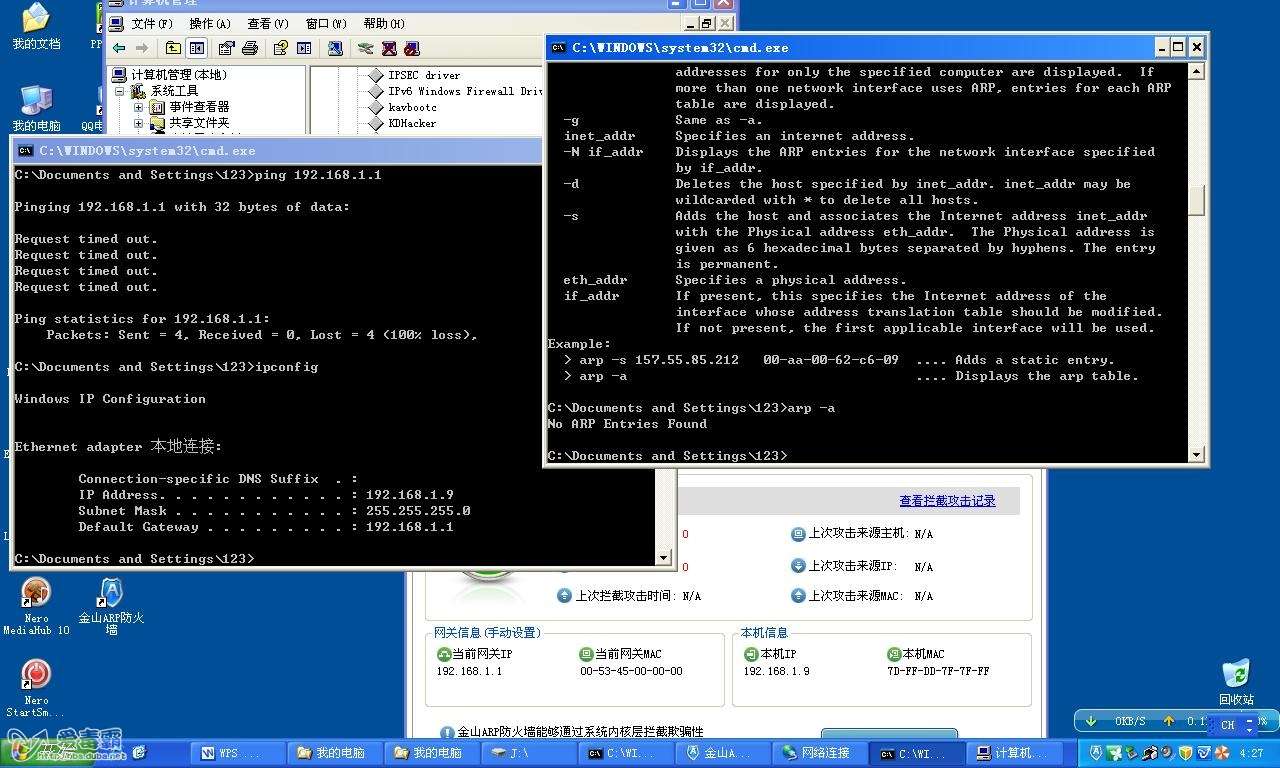Click the 查看拦截攻击记录 link
The height and width of the screenshot is (768, 1280).
click(946, 501)
